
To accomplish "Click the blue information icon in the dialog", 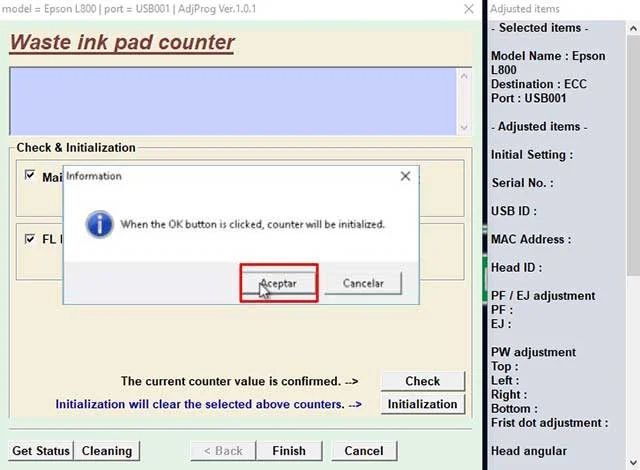I will pyautogui.click(x=99, y=224).
